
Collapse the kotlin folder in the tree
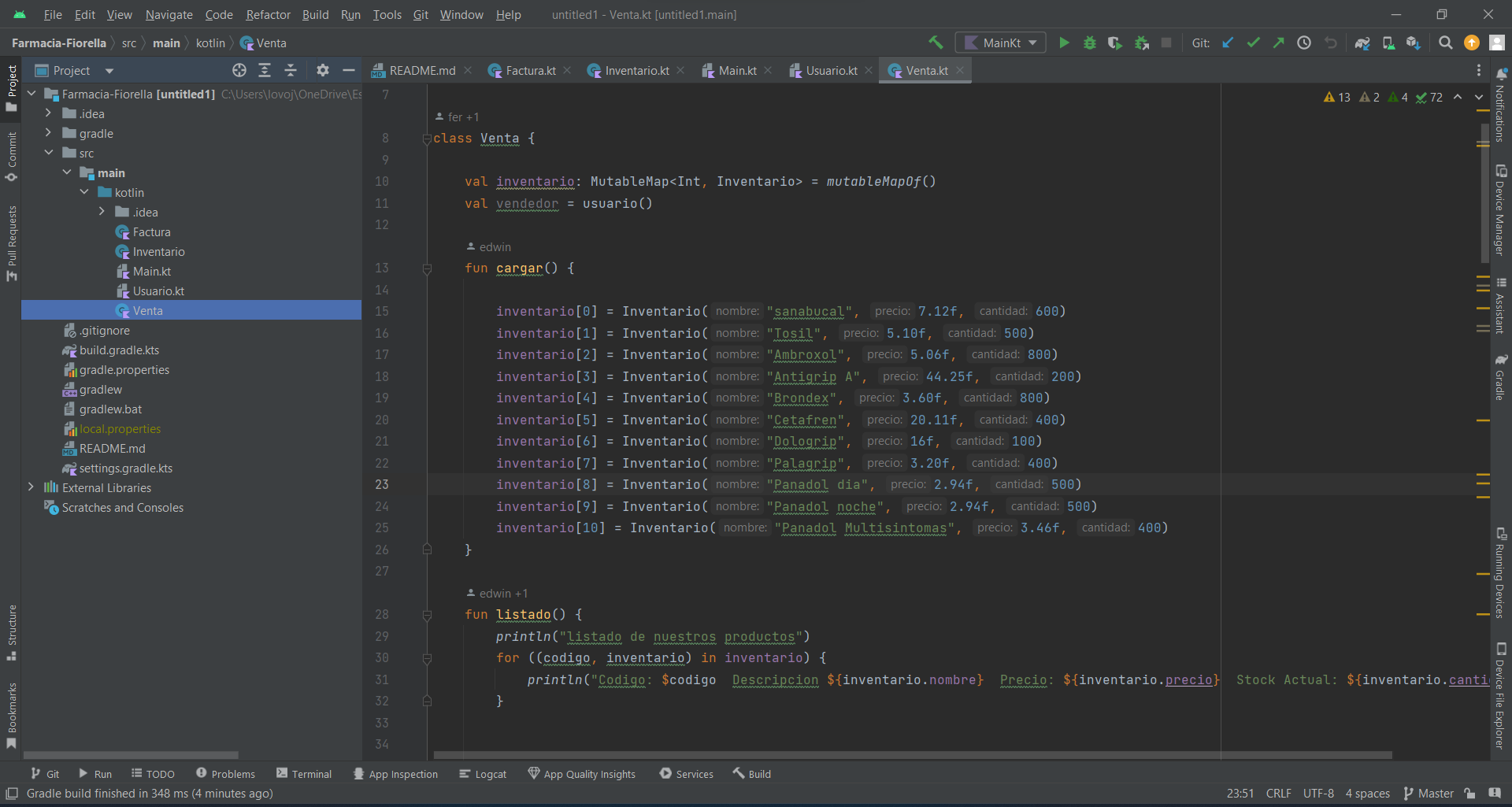point(84,192)
